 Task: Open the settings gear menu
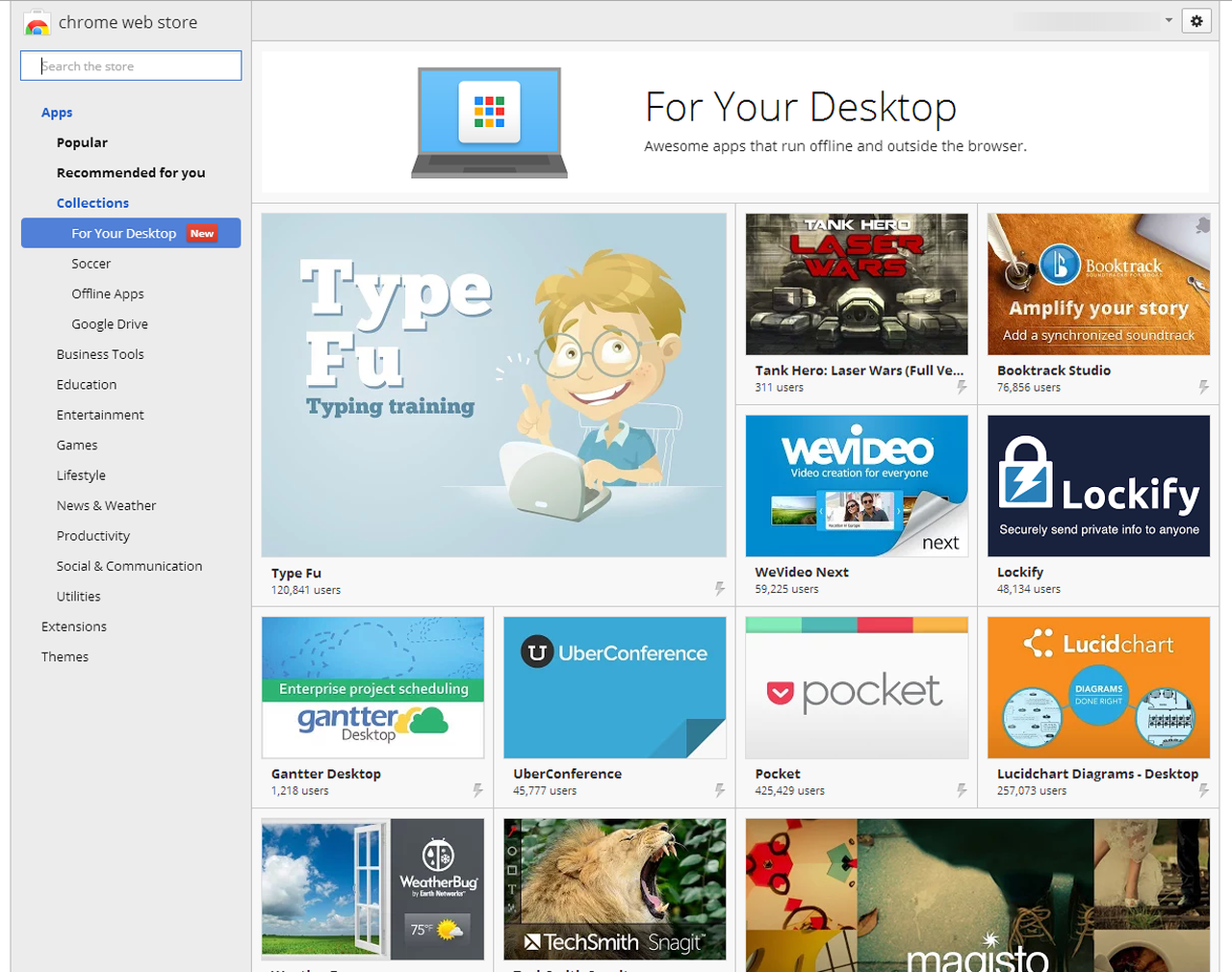point(1196,20)
